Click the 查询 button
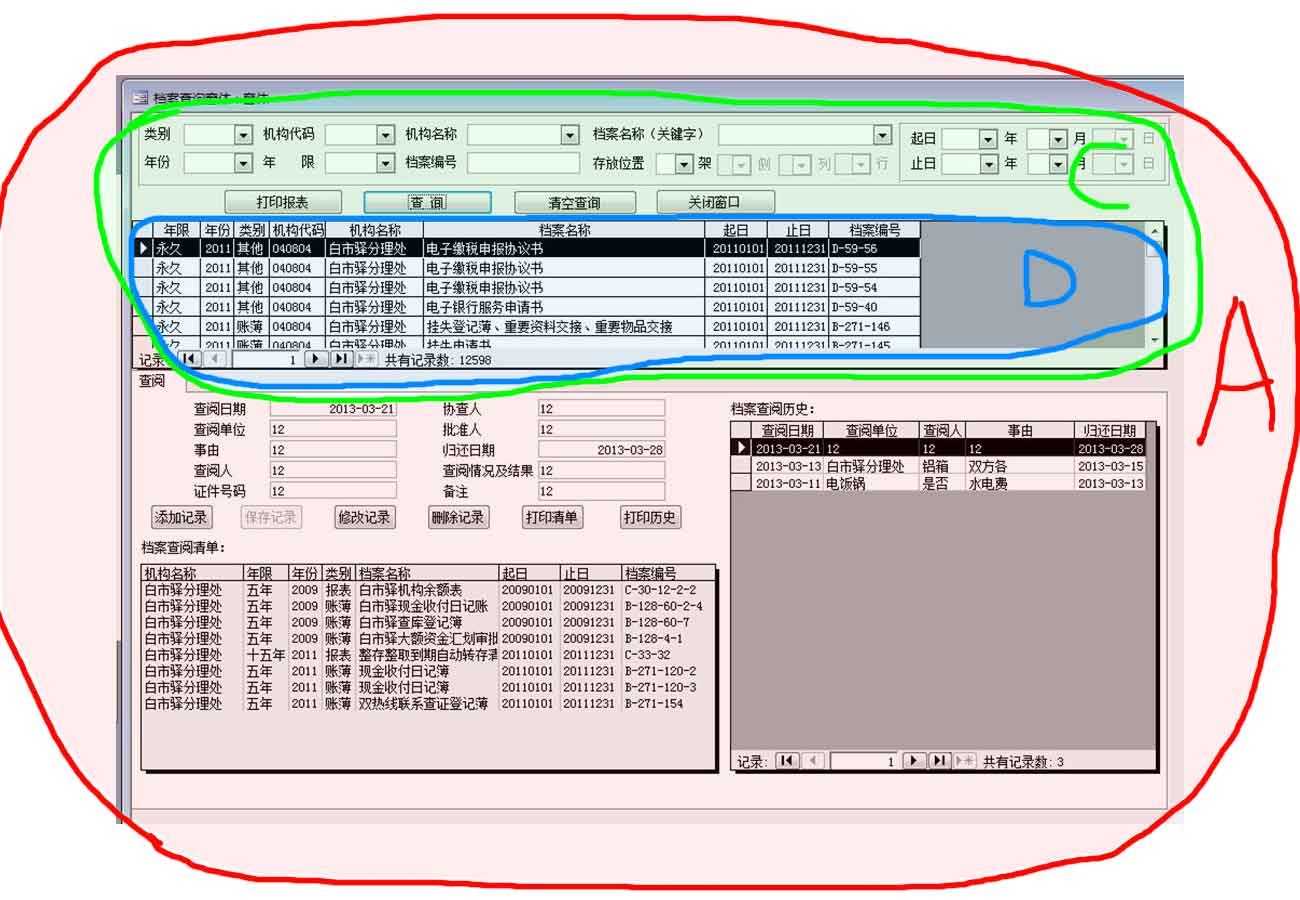 tap(427, 203)
